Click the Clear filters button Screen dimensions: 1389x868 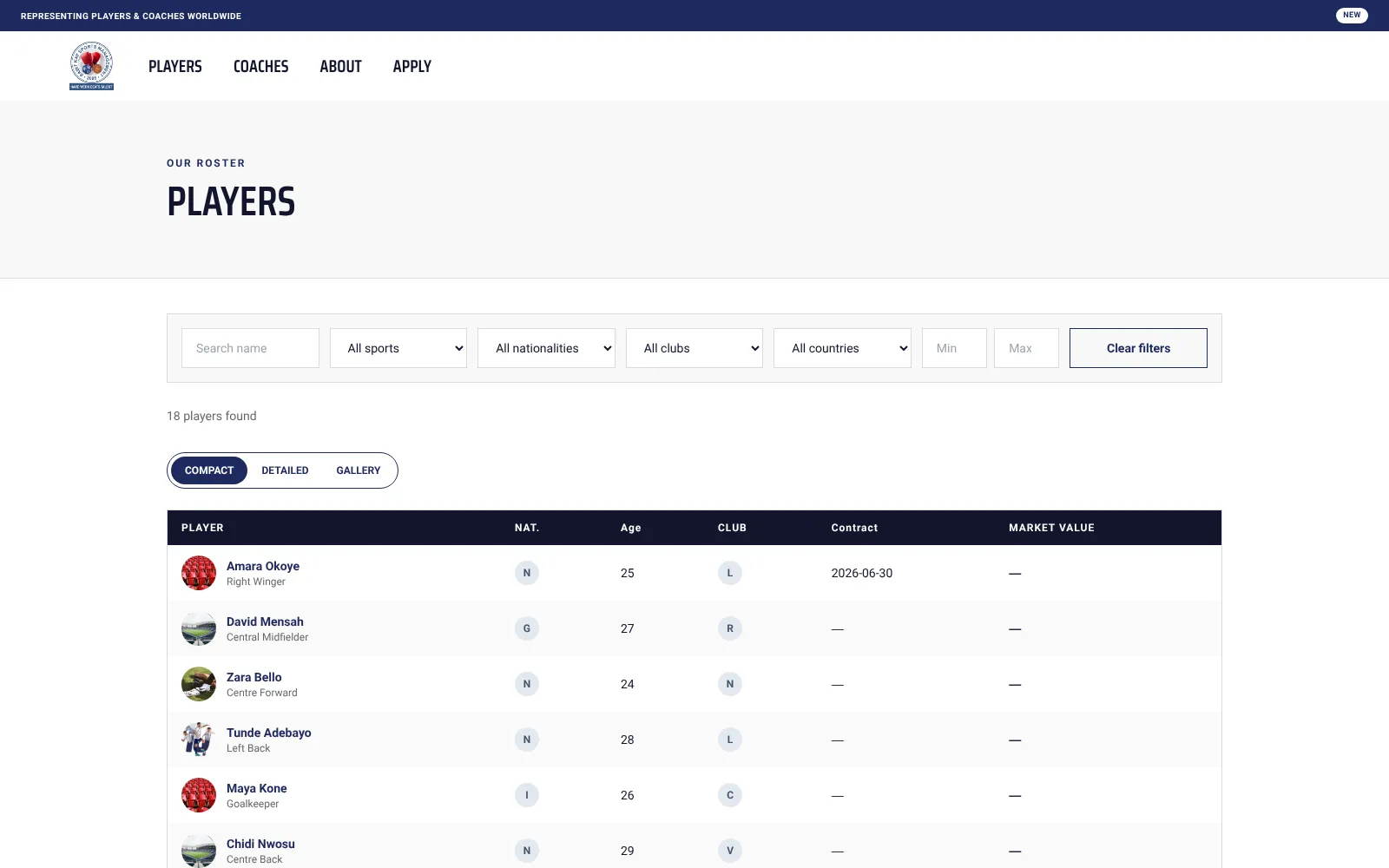point(1138,348)
